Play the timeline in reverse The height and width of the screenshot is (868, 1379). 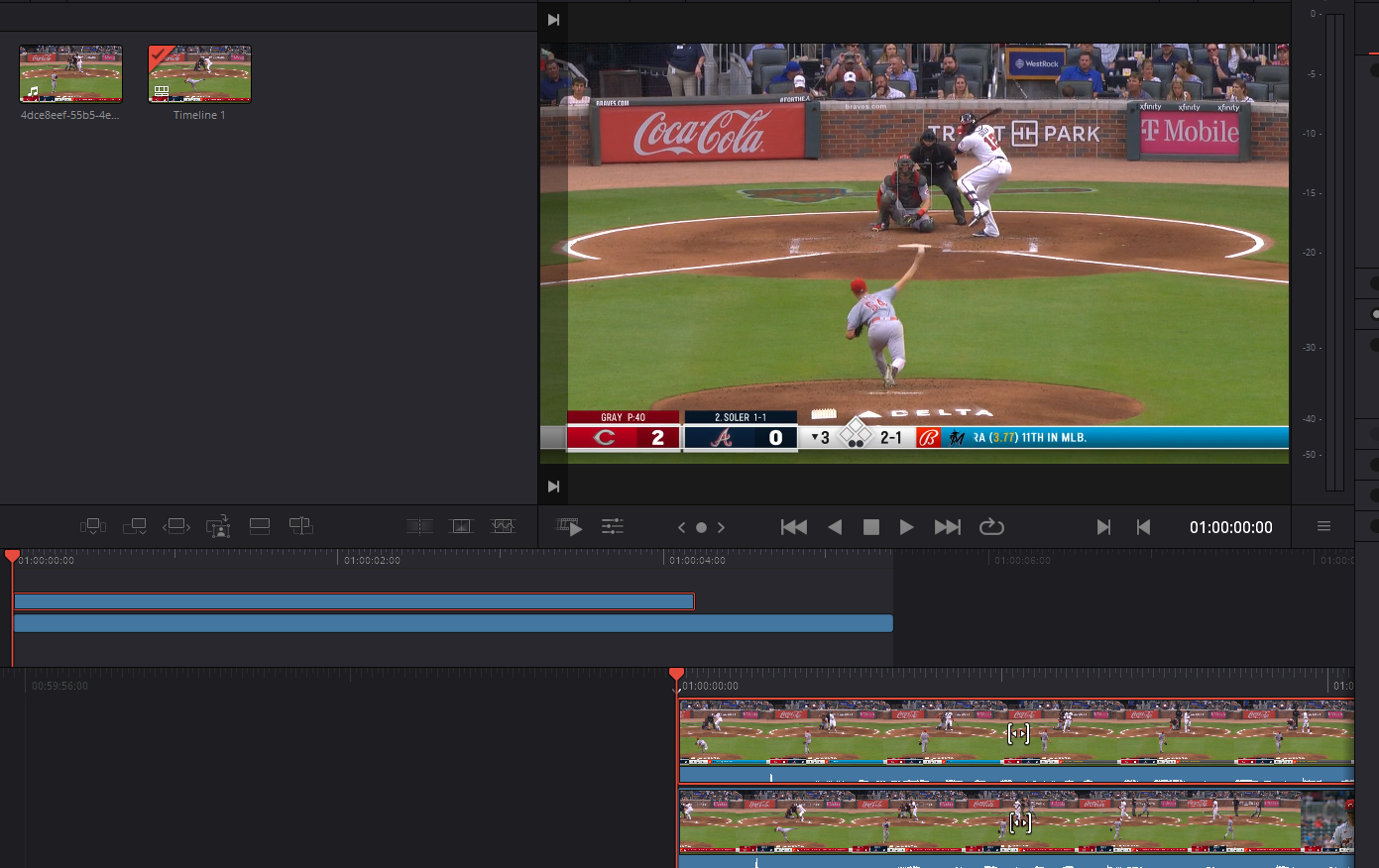coord(835,527)
